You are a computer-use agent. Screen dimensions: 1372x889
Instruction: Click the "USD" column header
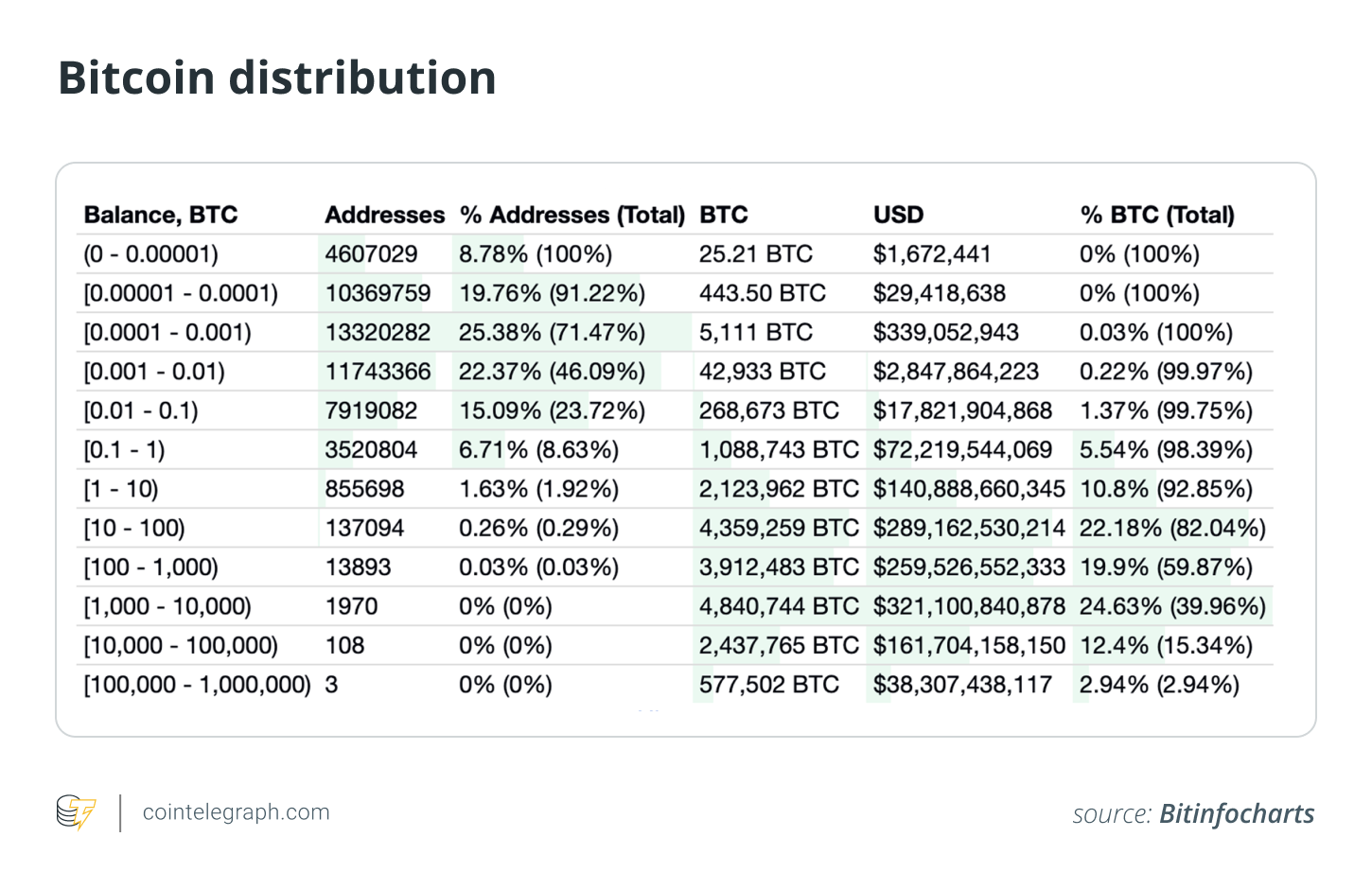[898, 215]
